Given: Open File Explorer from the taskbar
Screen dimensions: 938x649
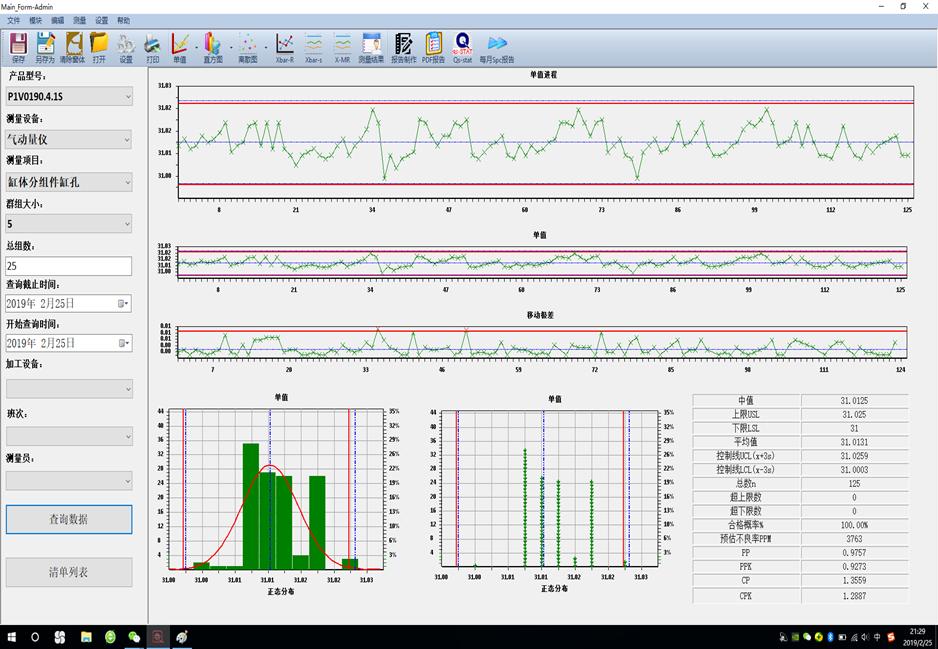Looking at the screenshot, I should coord(86,637).
